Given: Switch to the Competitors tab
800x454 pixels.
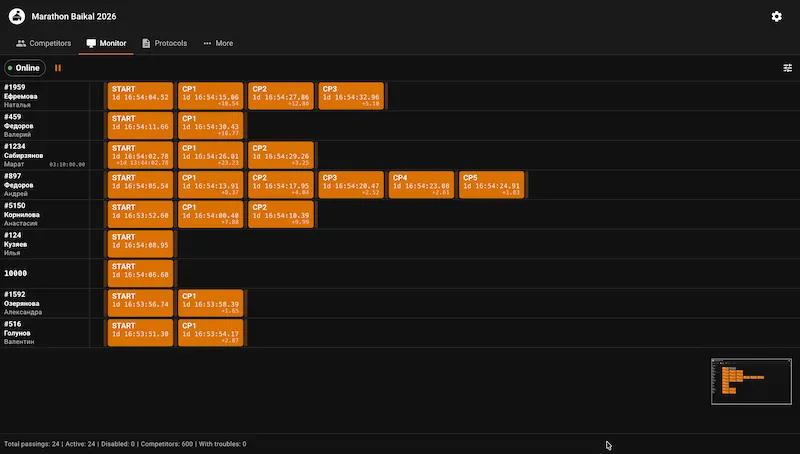Looking at the screenshot, I should pyautogui.click(x=43, y=43).
